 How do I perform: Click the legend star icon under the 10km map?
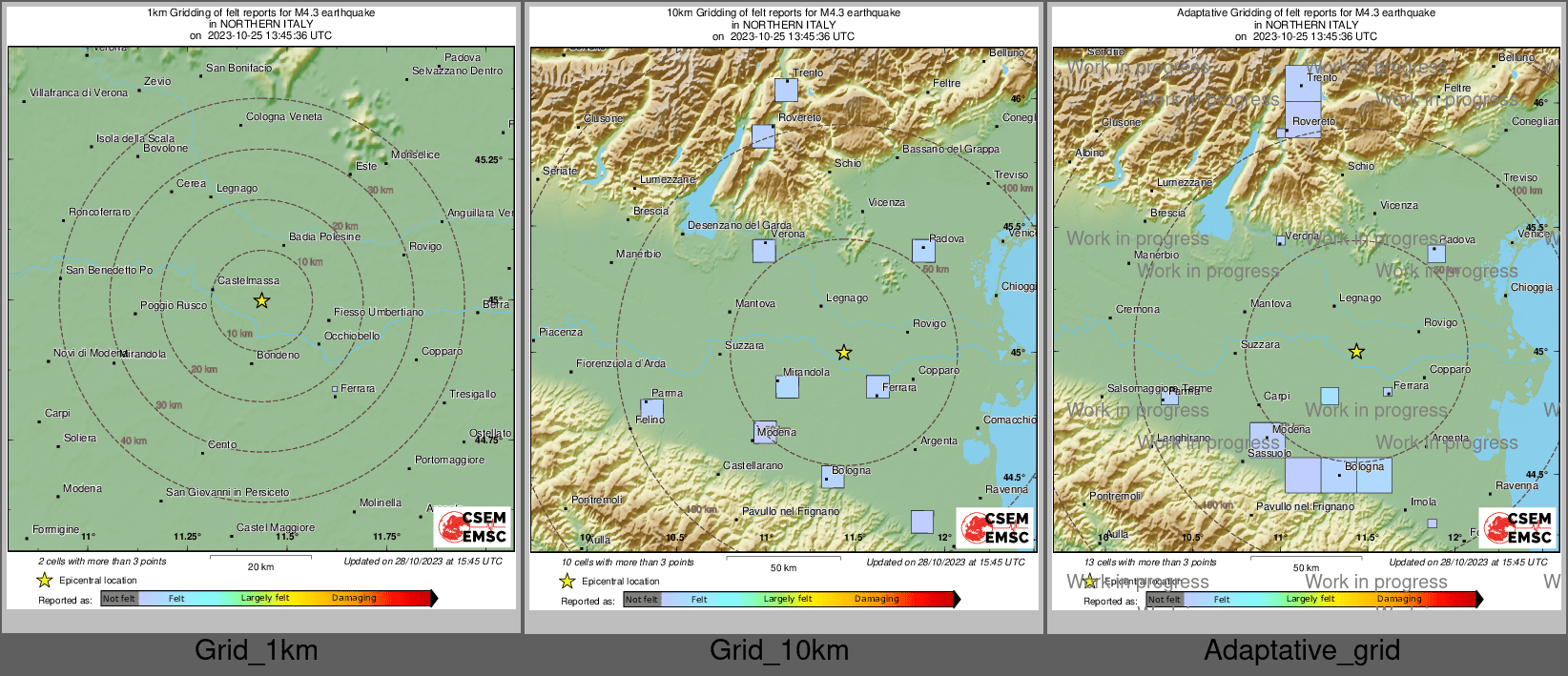567,581
